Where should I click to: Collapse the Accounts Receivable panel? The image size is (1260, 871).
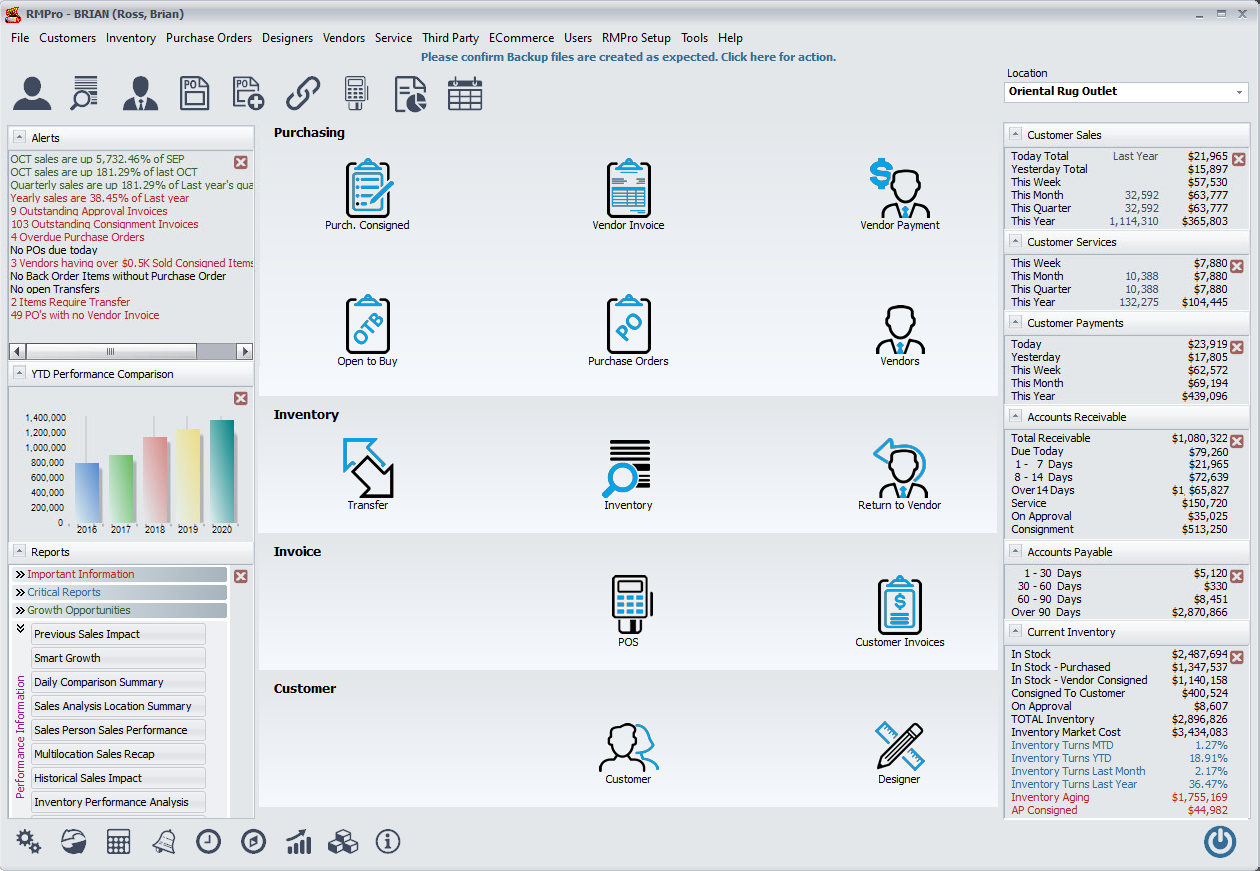tap(1015, 416)
